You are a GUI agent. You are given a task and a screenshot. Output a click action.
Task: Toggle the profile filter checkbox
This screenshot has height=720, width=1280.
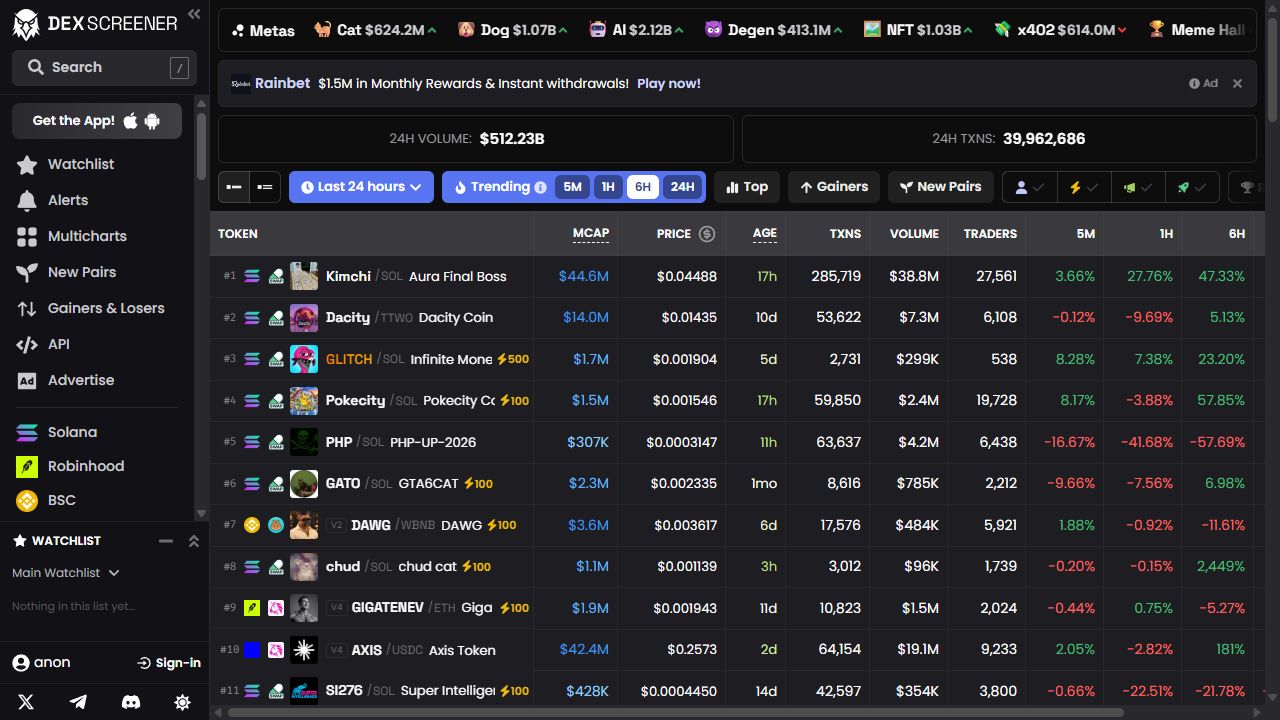pyautogui.click(x=1030, y=187)
